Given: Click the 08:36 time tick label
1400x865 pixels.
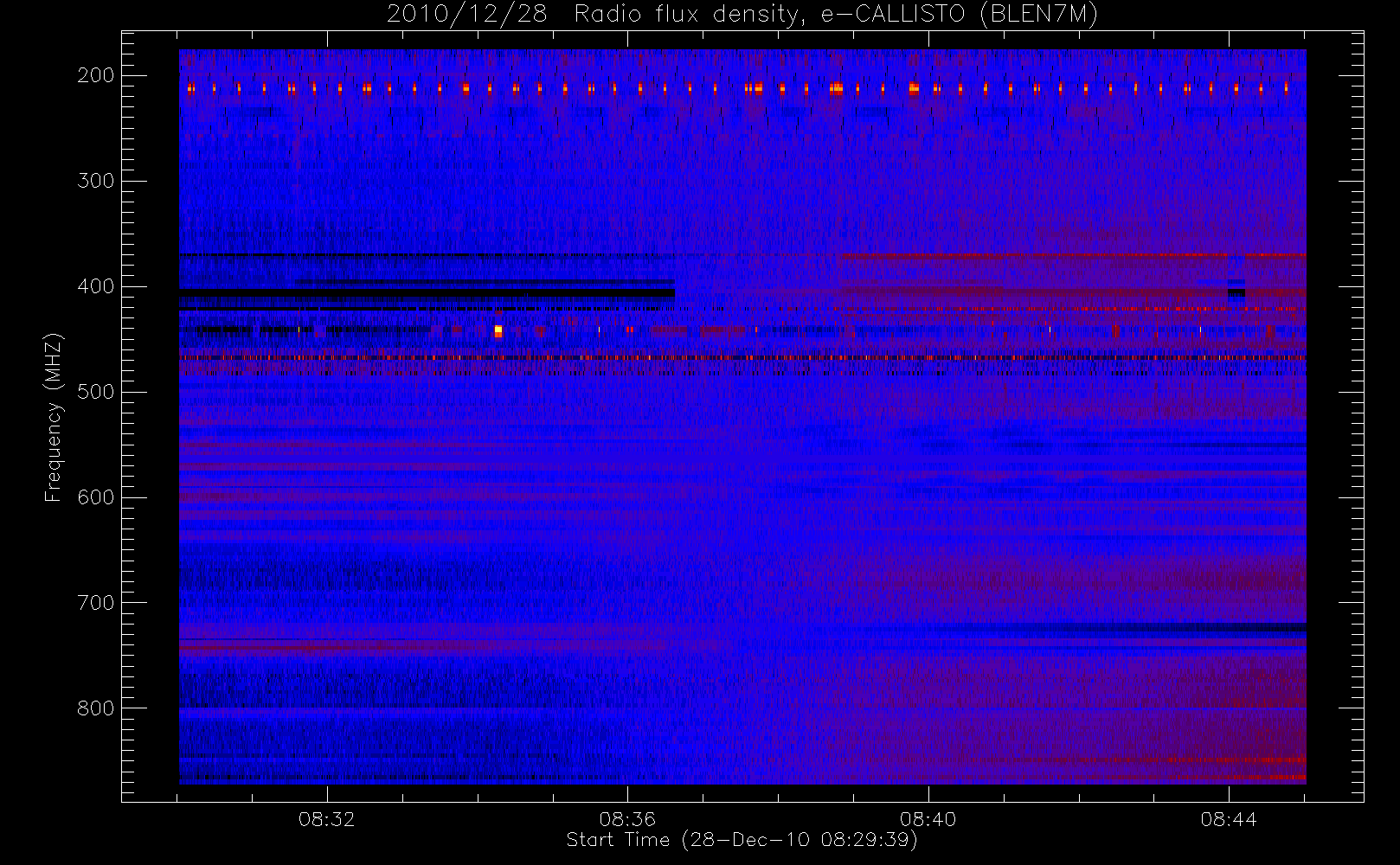Looking at the screenshot, I should pos(627,819).
